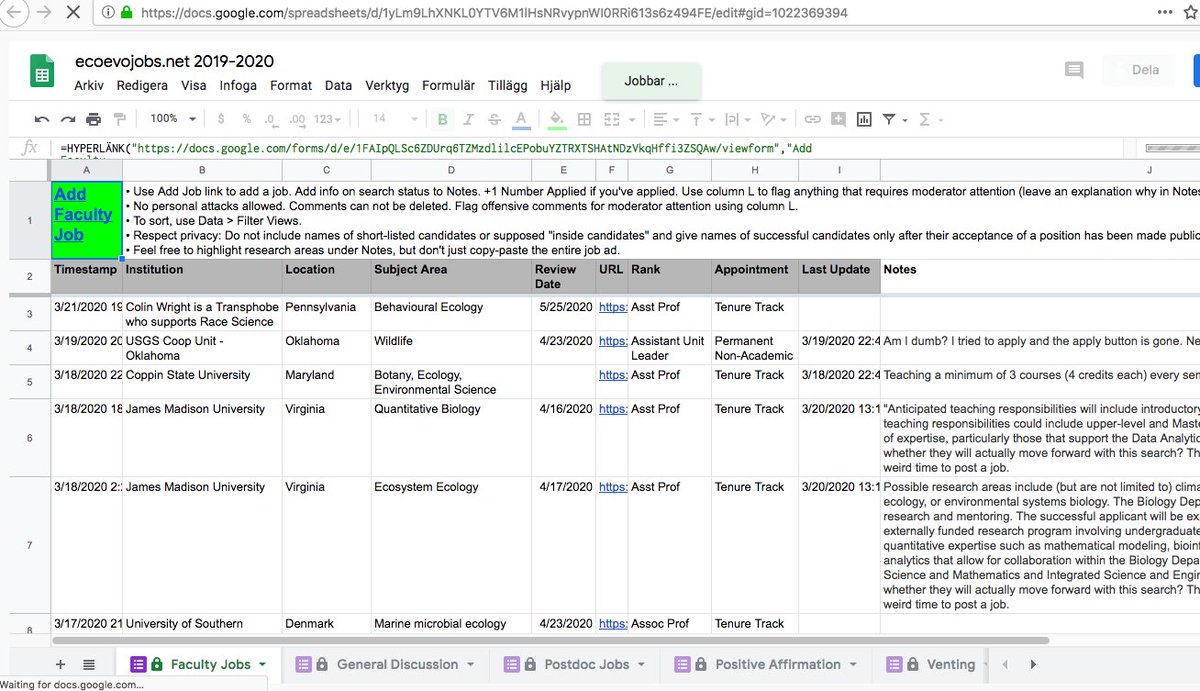1200x691 pixels.
Task: Switch to Positive Affirmation sheet tab
Action: pyautogui.click(x=767, y=664)
